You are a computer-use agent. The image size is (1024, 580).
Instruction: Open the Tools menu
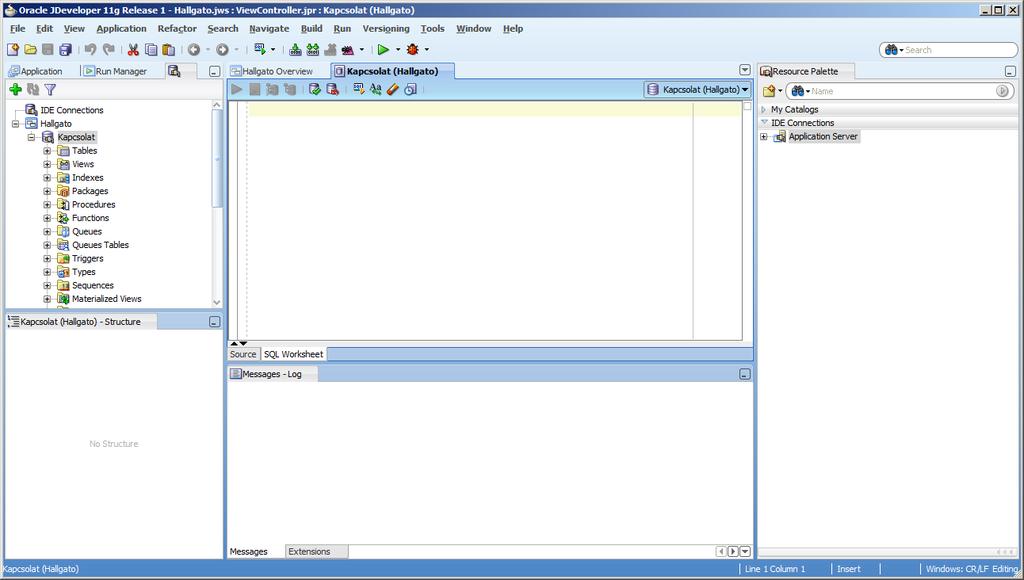pyautogui.click(x=432, y=29)
